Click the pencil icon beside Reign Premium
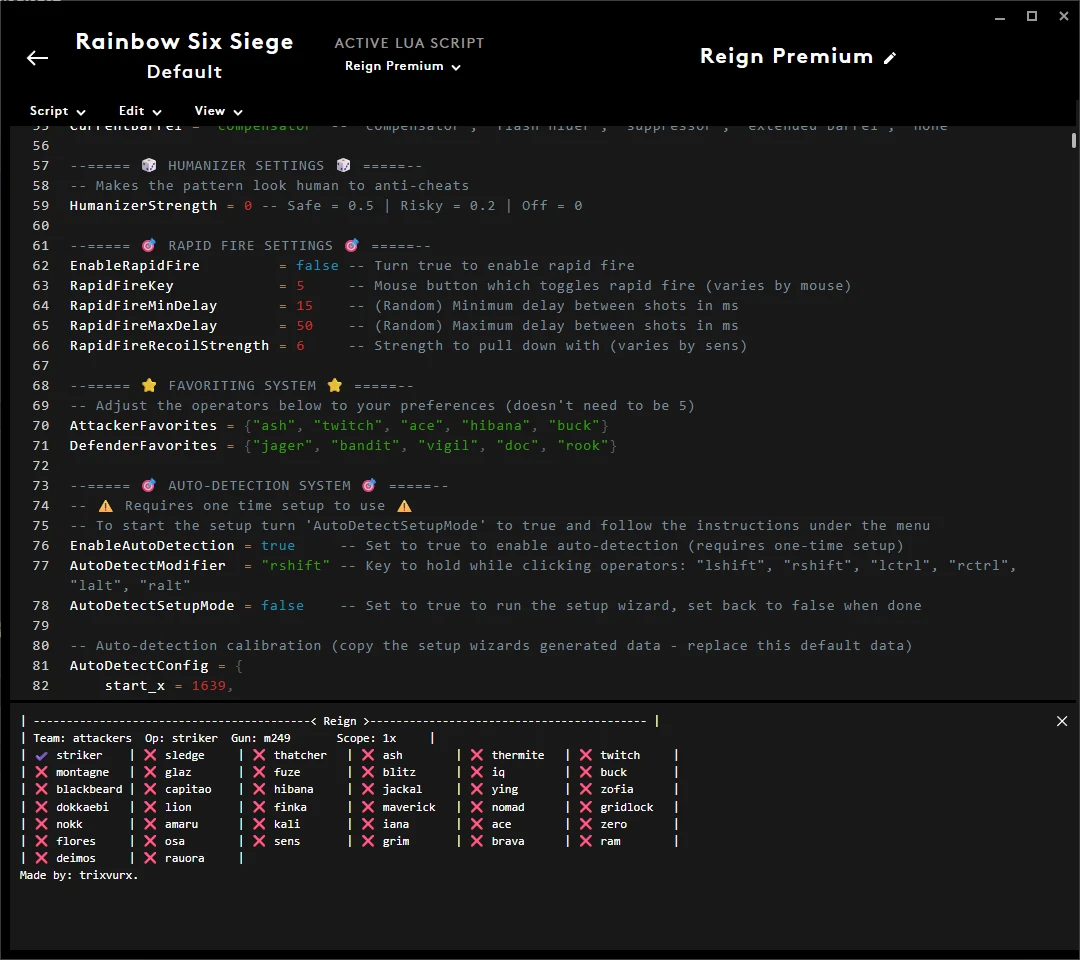 pyautogui.click(x=890, y=58)
